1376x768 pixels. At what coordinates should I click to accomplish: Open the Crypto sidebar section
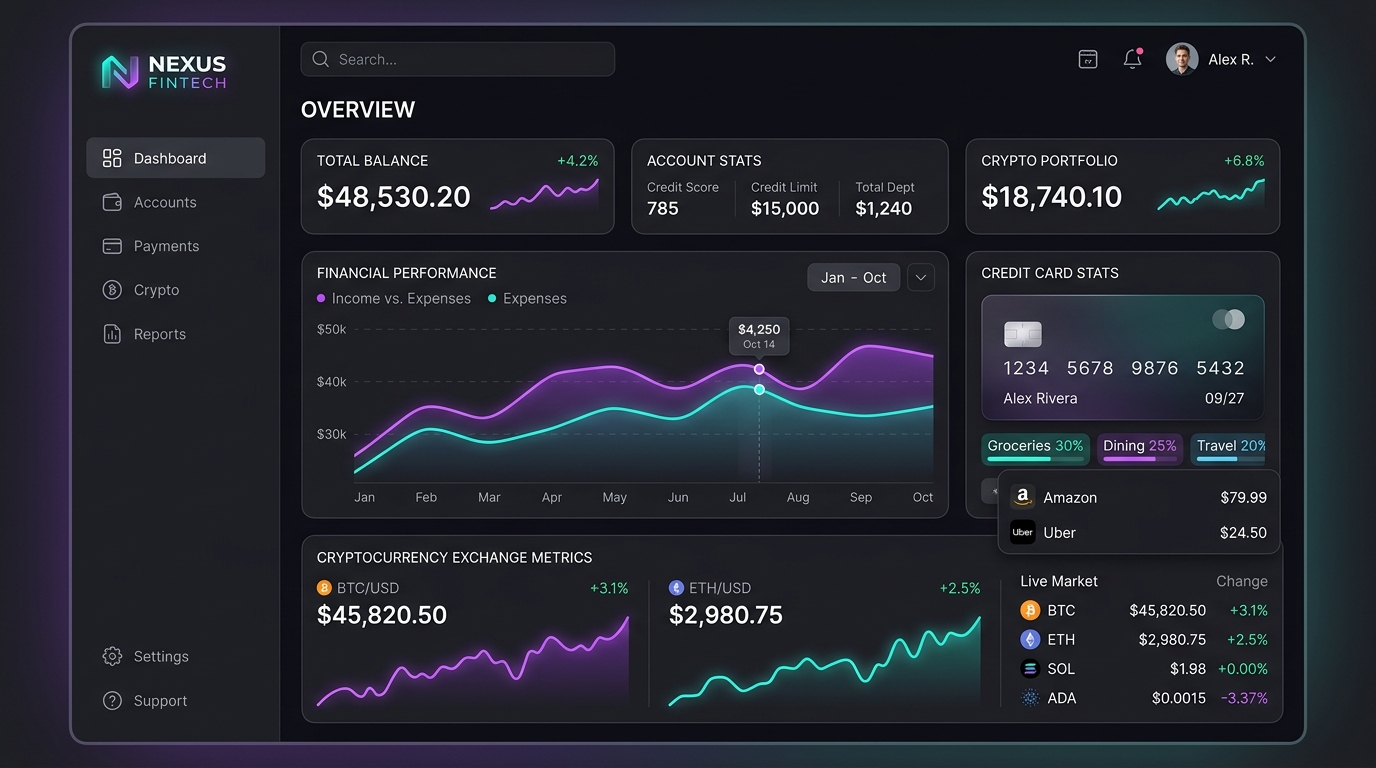(x=176, y=290)
